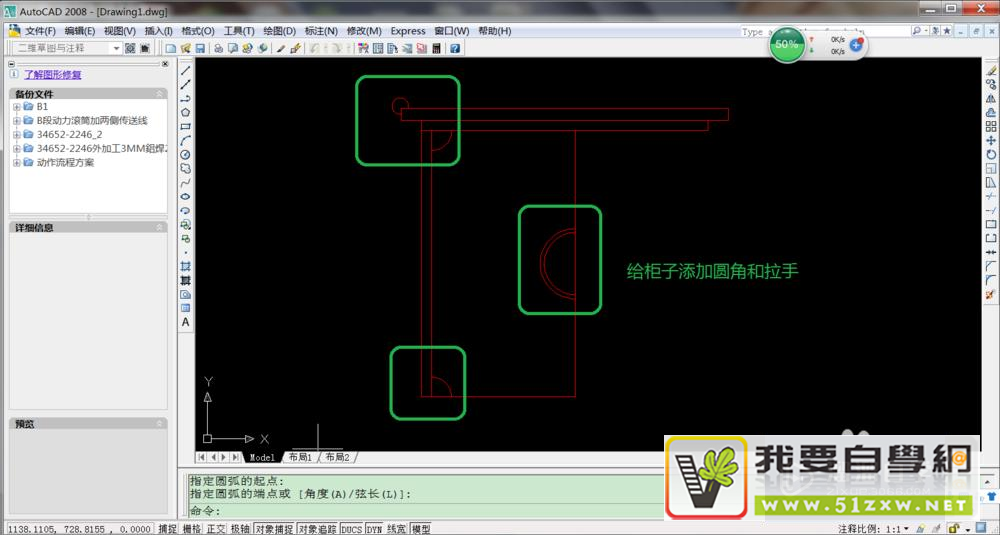Select the Construction Line tool

pos(186,84)
